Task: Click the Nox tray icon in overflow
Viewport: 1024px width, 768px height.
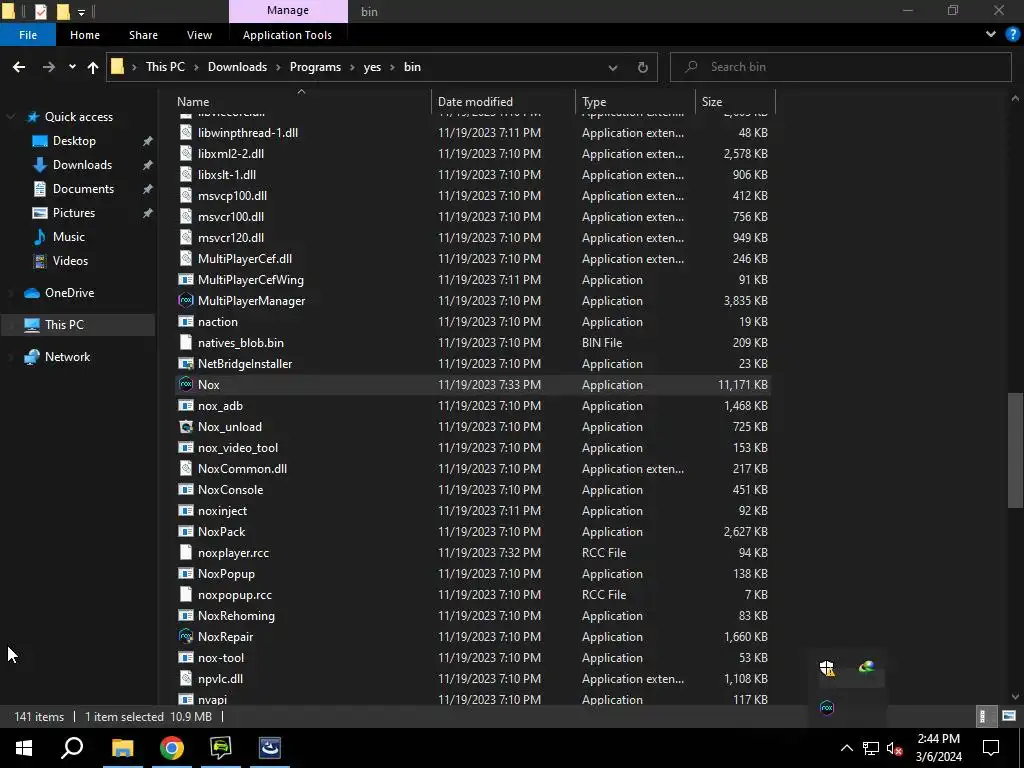Action: pyautogui.click(x=827, y=707)
